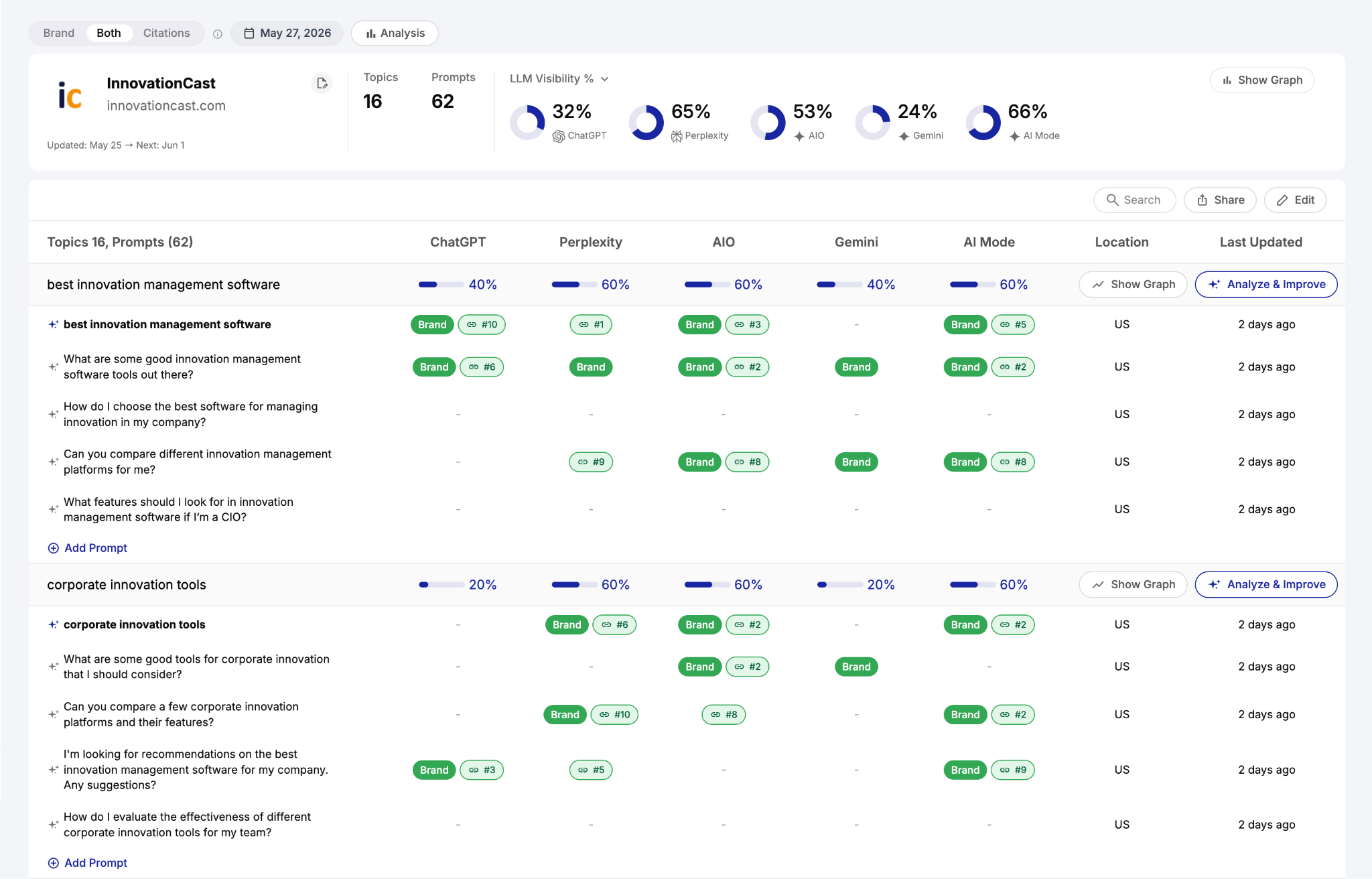Select the Both view tab
This screenshot has width=1372, height=879.
pos(109,33)
